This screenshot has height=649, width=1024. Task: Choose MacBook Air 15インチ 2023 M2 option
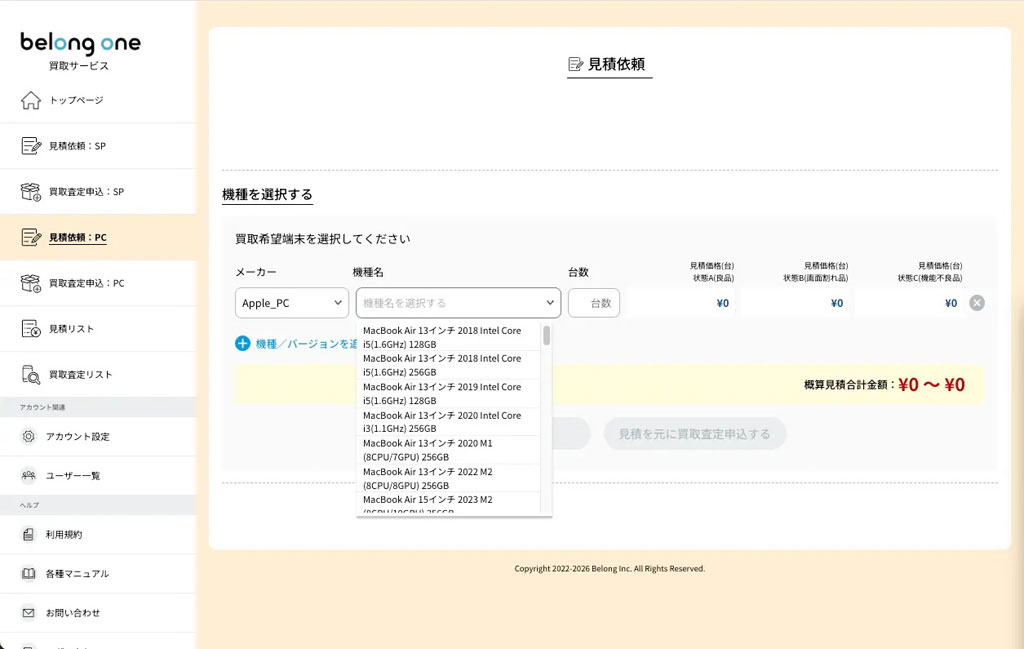448,503
